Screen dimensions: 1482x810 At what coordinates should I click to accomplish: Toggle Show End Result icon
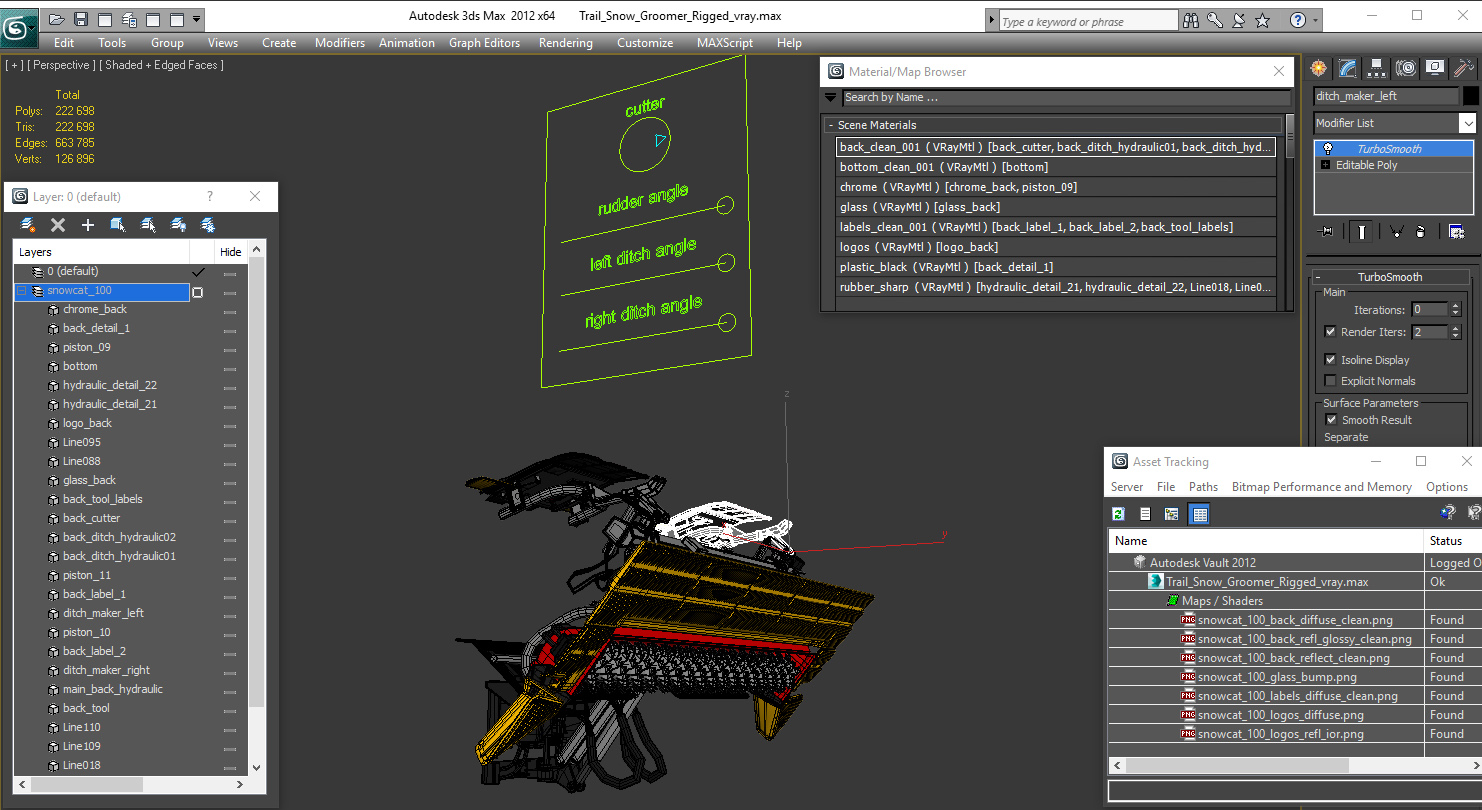[x=1361, y=232]
